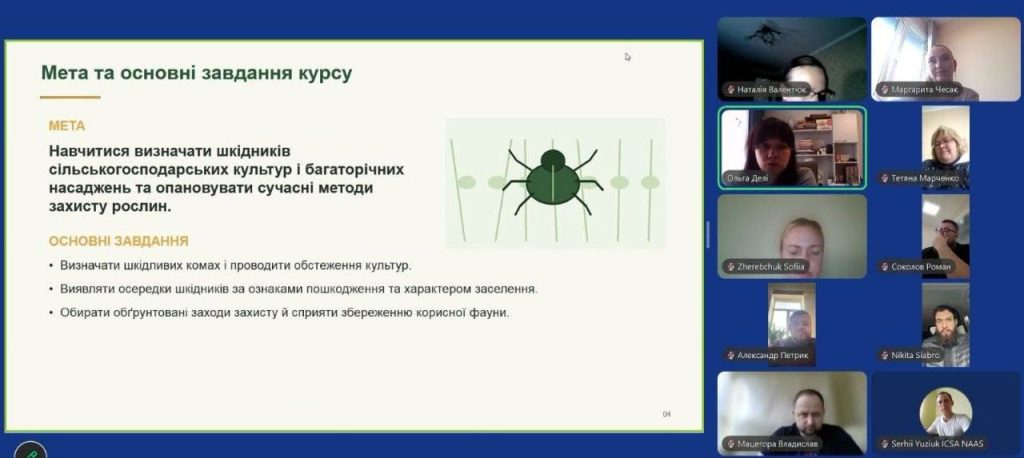The image size is (1024, 458).
Task: Click muted mic icon beside Соколов Роман
Action: 884,267
